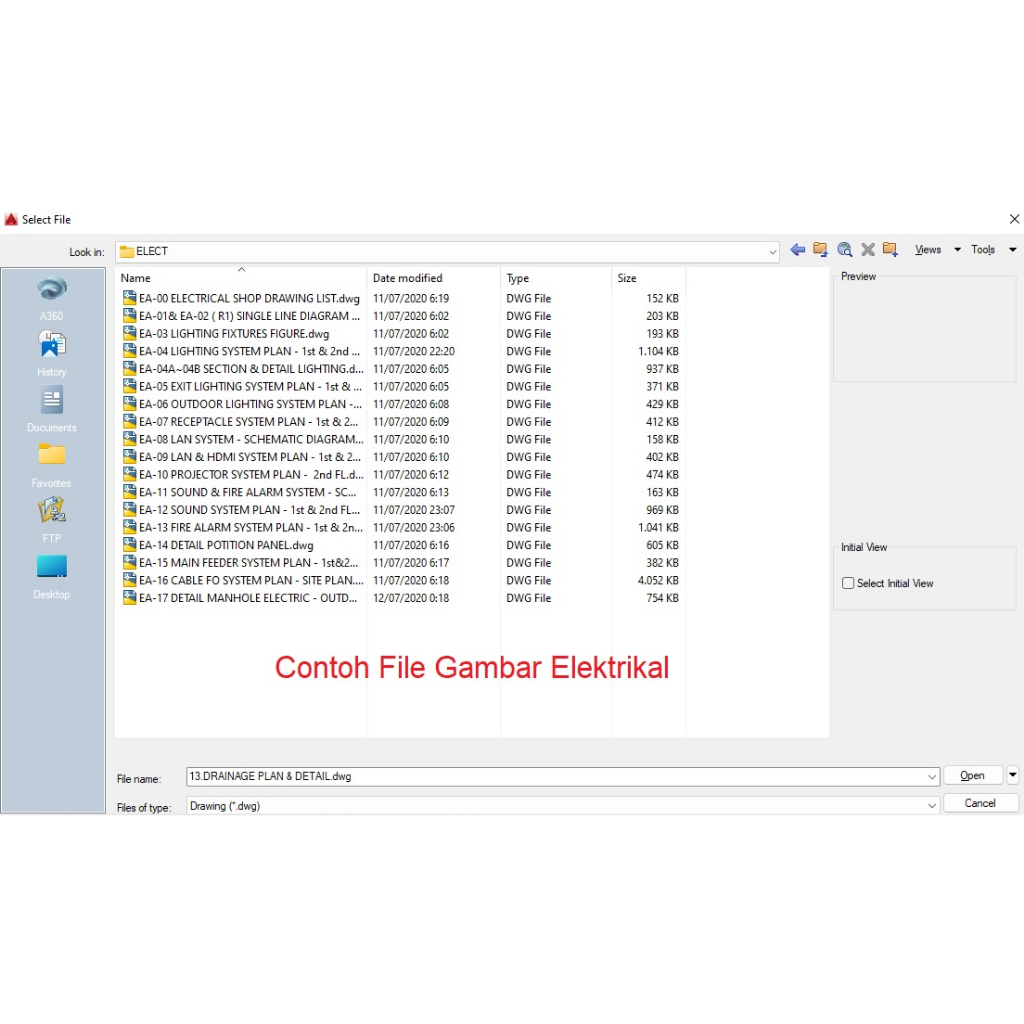The image size is (1024, 1024).
Task: Click the Search the Web icon
Action: coord(844,250)
